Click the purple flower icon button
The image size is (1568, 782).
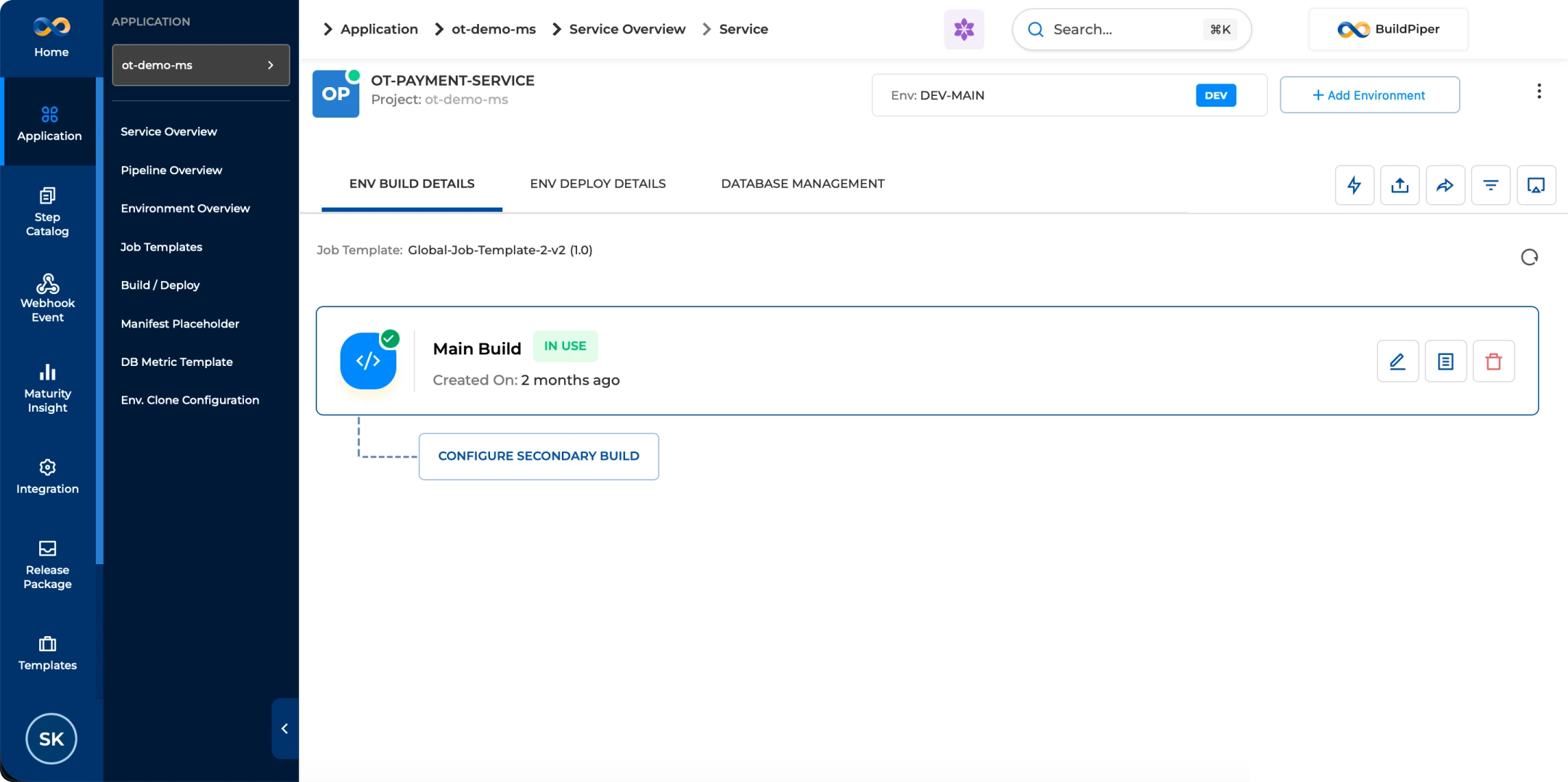coord(964,29)
